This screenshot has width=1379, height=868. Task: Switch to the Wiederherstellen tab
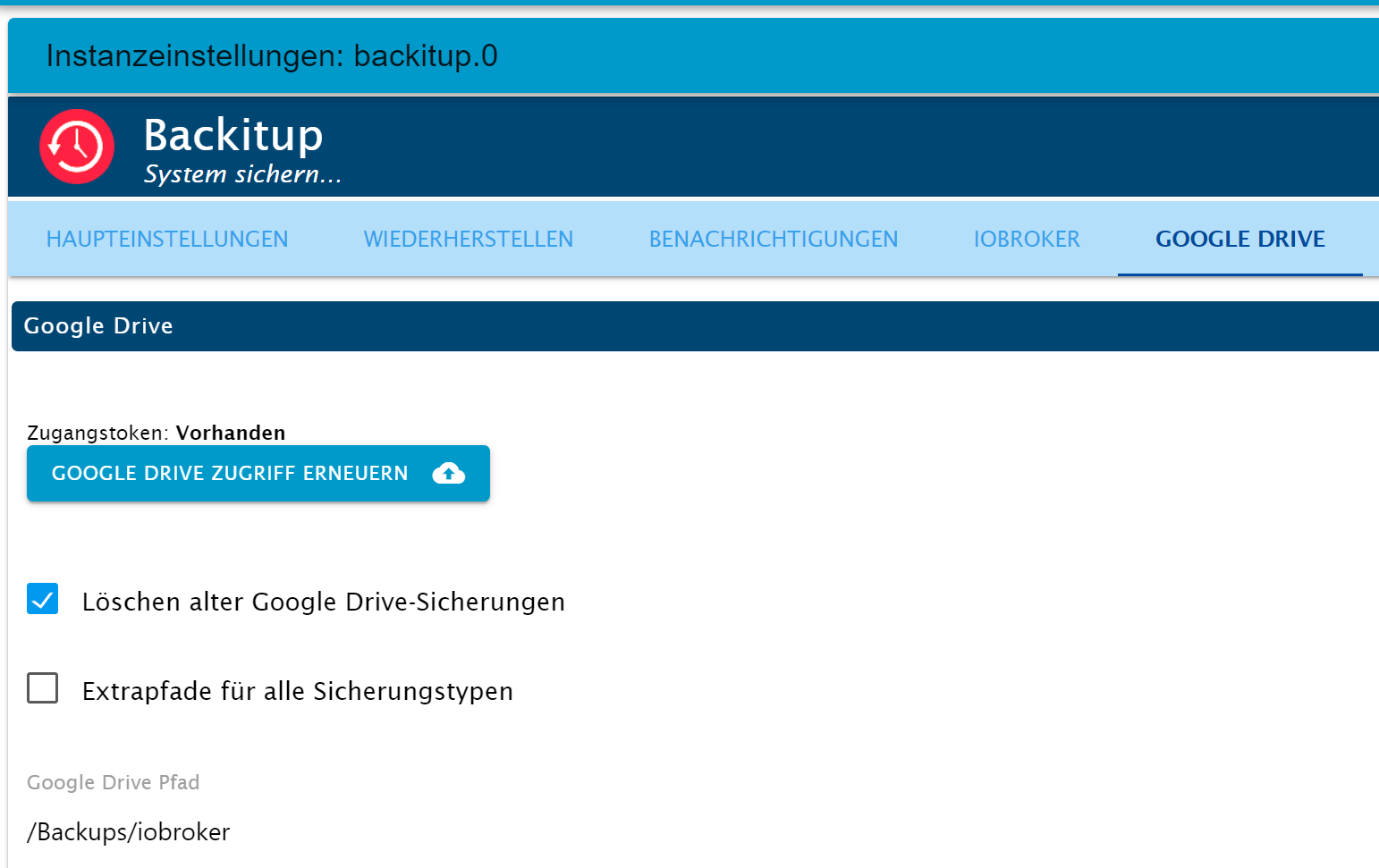click(469, 239)
